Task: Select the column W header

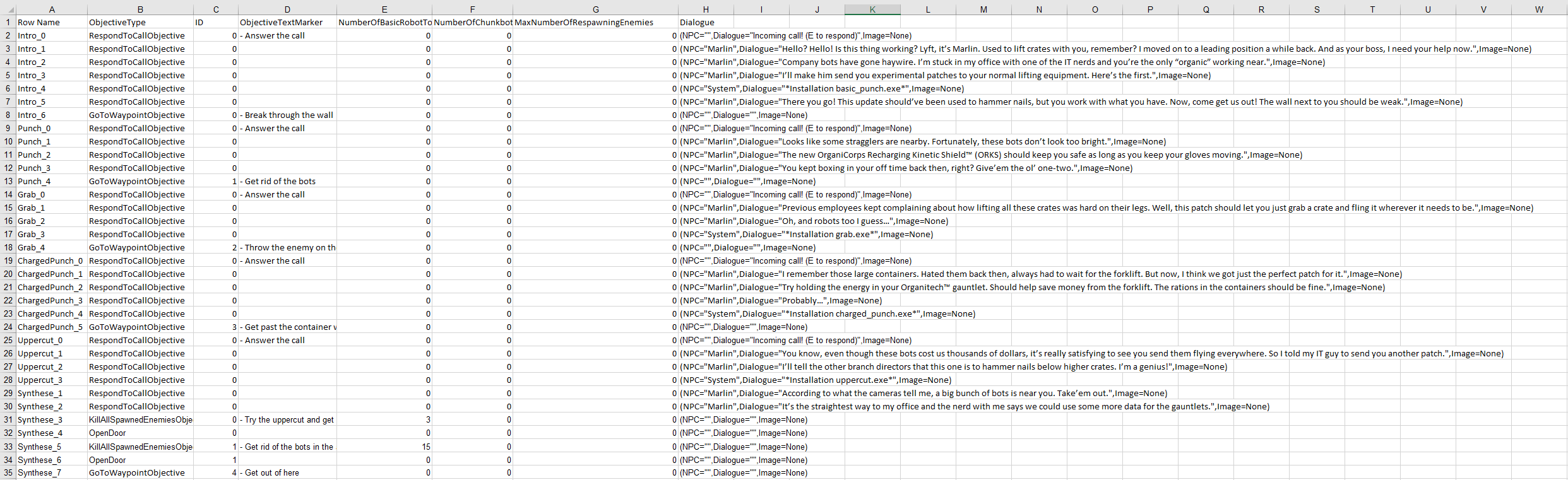Action: click(1539, 9)
